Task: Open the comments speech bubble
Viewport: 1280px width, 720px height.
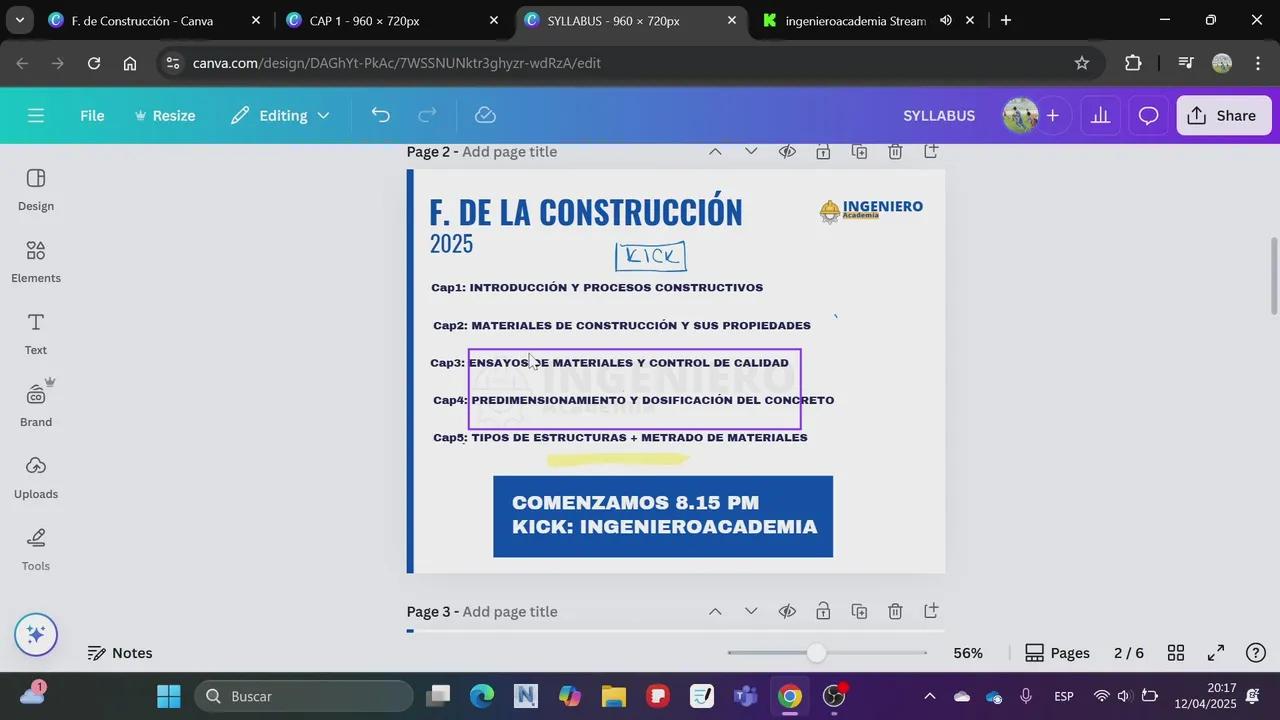Action: click(x=1149, y=116)
